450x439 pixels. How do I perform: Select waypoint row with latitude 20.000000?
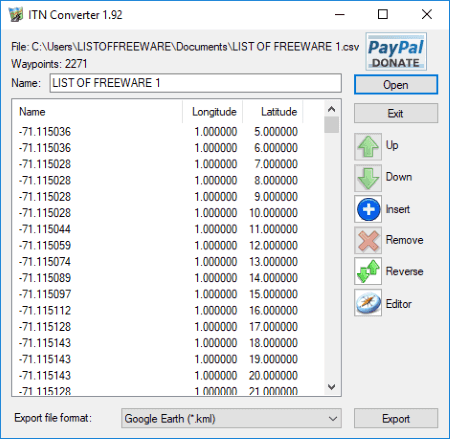point(158,376)
